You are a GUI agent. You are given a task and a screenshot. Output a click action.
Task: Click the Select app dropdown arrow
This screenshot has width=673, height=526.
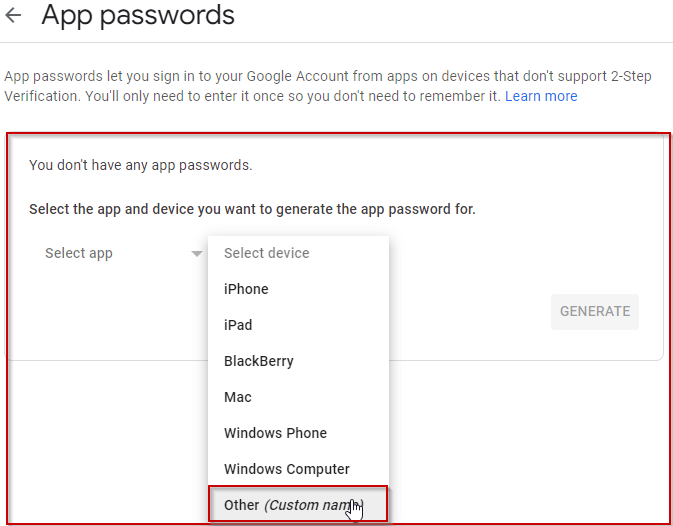[197, 254]
